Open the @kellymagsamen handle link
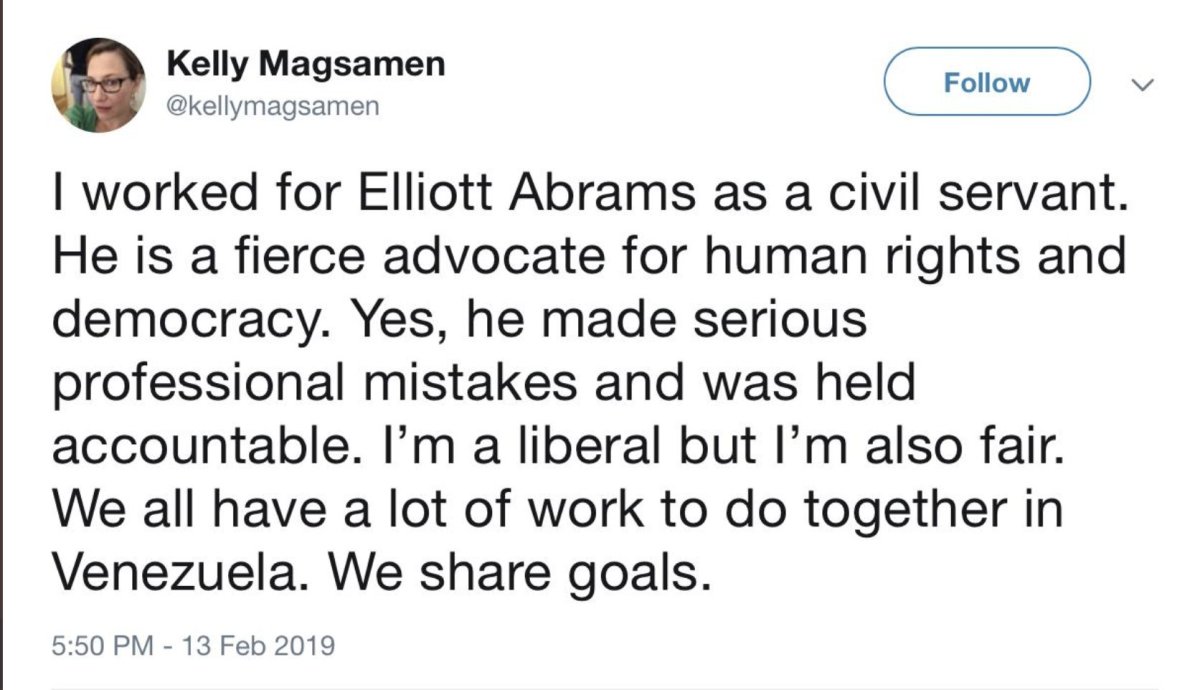Screen dimensions: 1200x690 coord(272,106)
